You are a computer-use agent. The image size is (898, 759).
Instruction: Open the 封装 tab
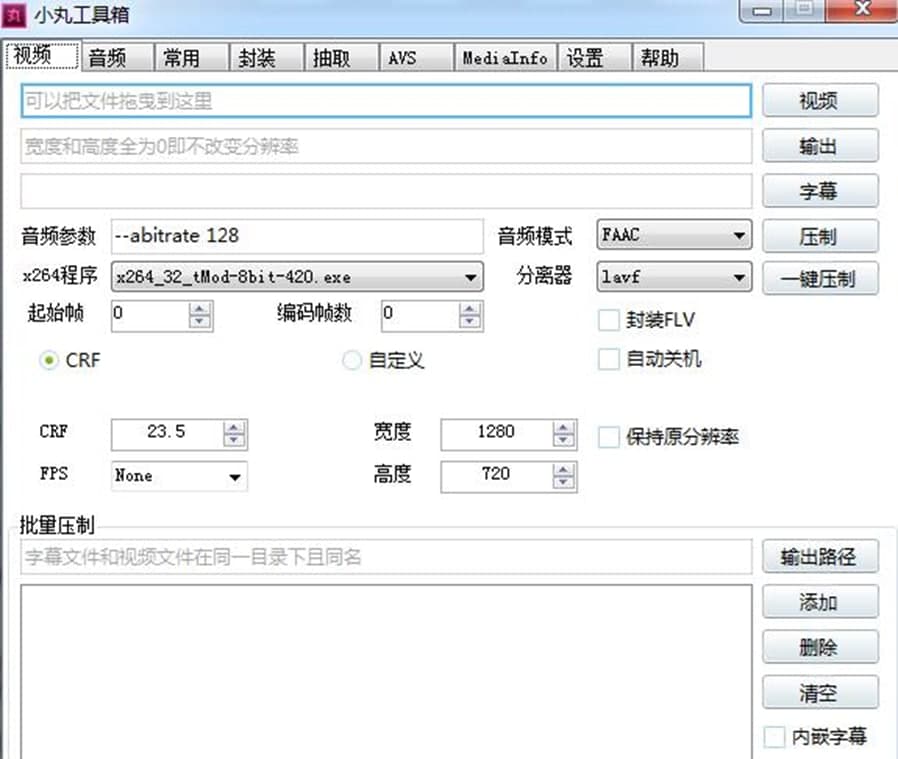coord(267,57)
